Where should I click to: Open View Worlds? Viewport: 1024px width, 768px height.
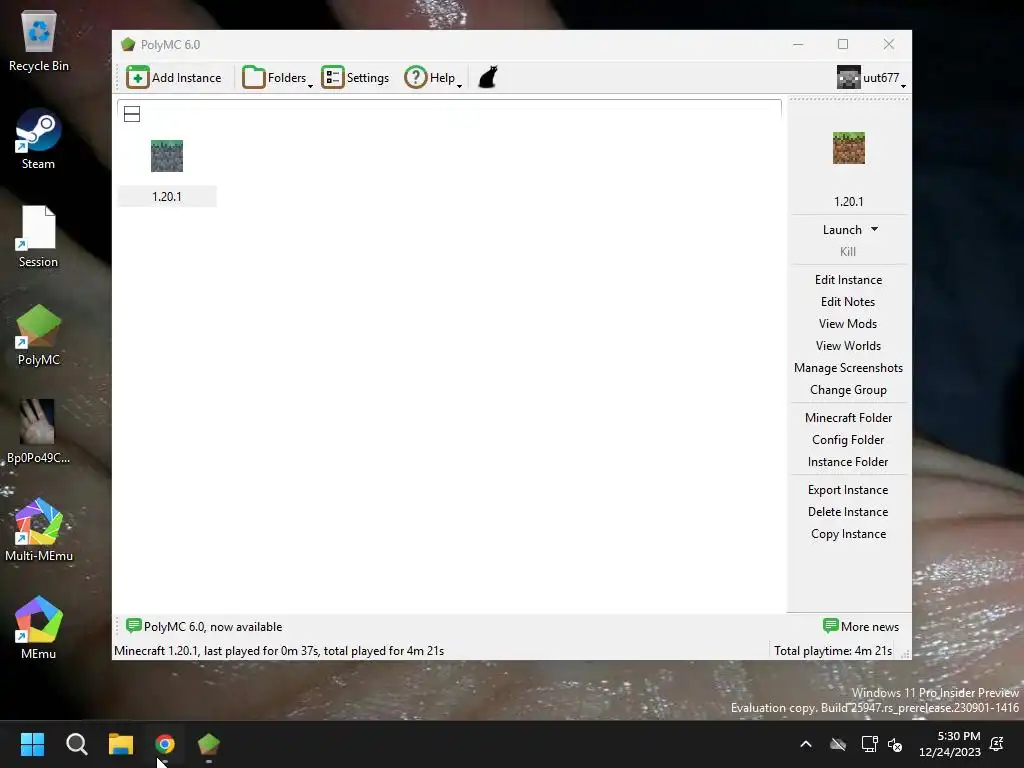point(848,346)
